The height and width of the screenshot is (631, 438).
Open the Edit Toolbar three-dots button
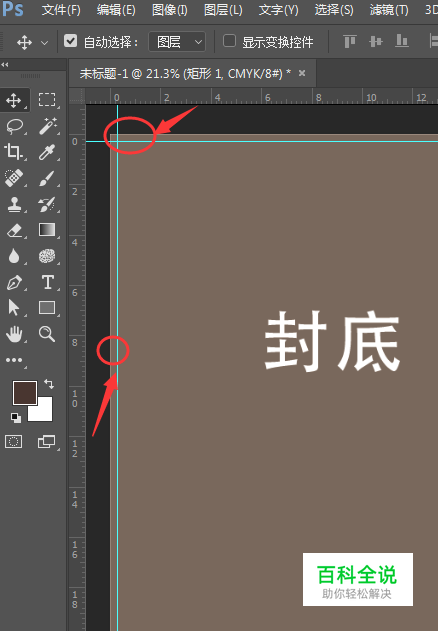point(14,360)
